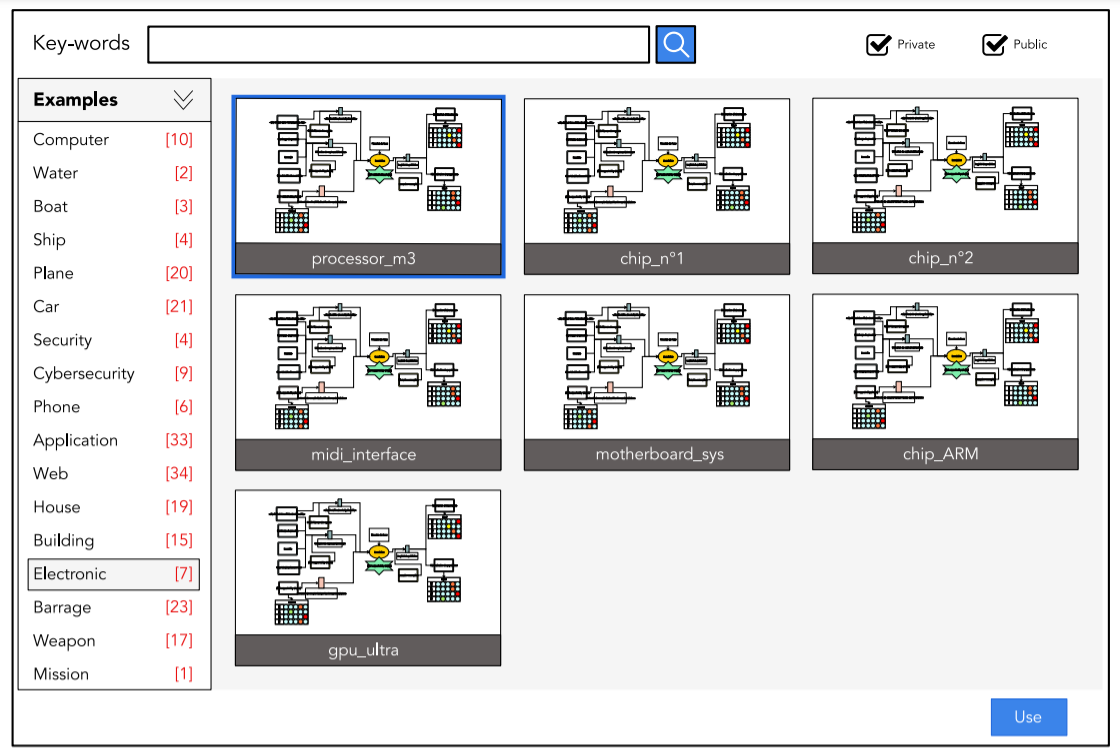The height and width of the screenshot is (755, 1120).
Task: Pick the Web category
Action: (x=114, y=474)
